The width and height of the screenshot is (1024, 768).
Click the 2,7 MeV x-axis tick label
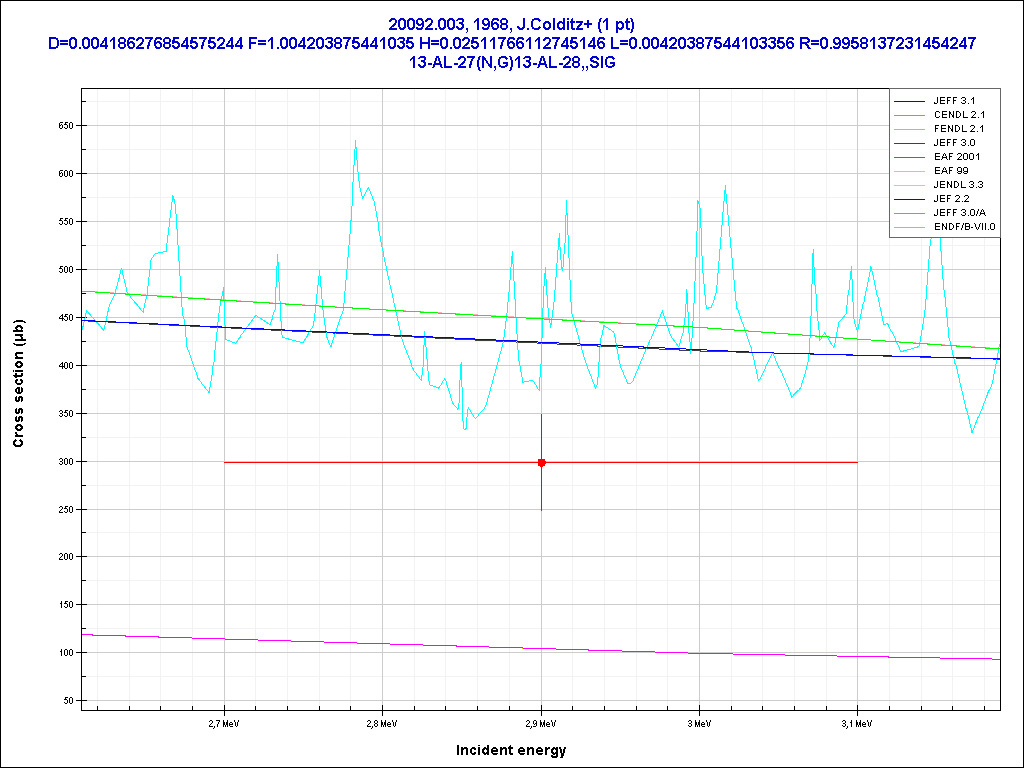pos(224,722)
